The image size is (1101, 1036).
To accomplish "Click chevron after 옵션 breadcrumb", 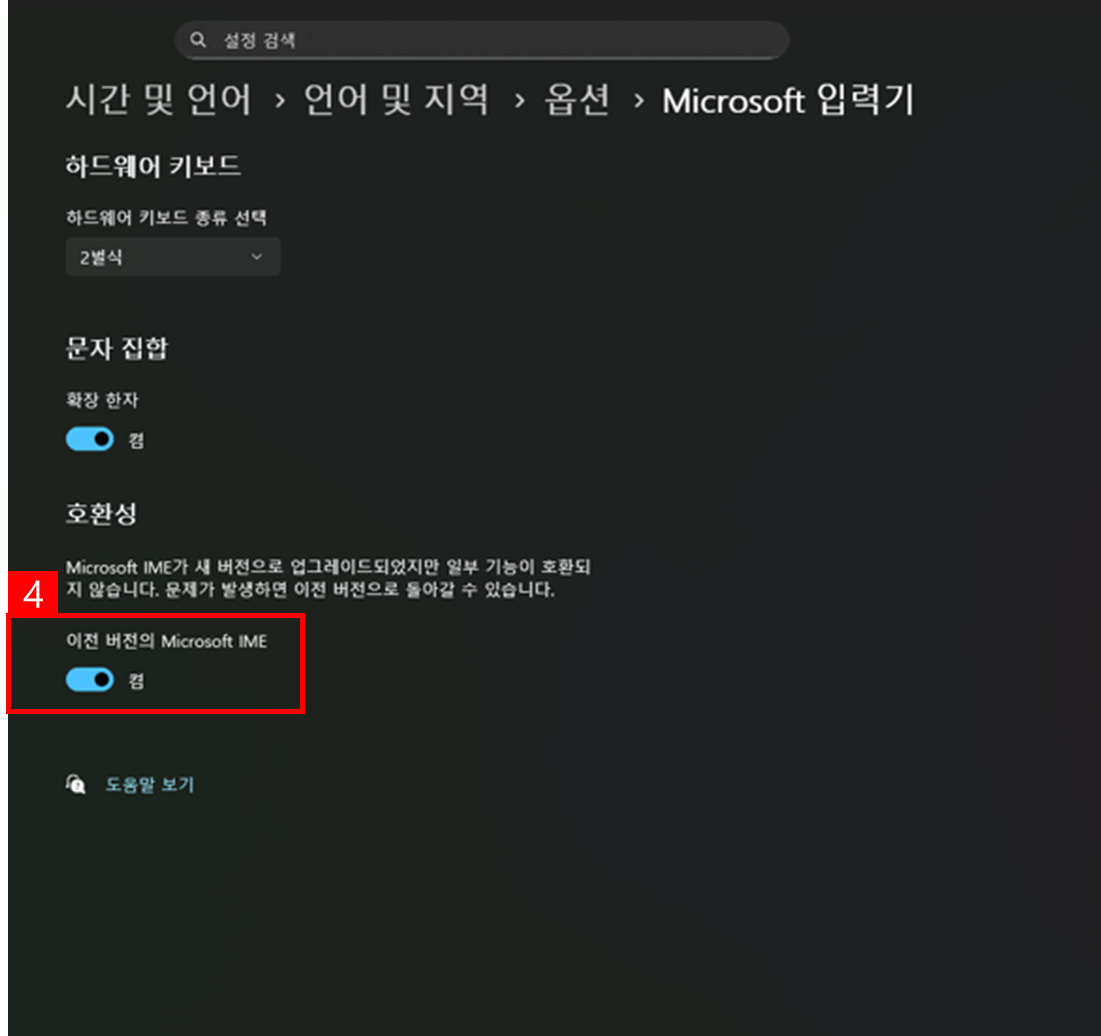I will [638, 101].
